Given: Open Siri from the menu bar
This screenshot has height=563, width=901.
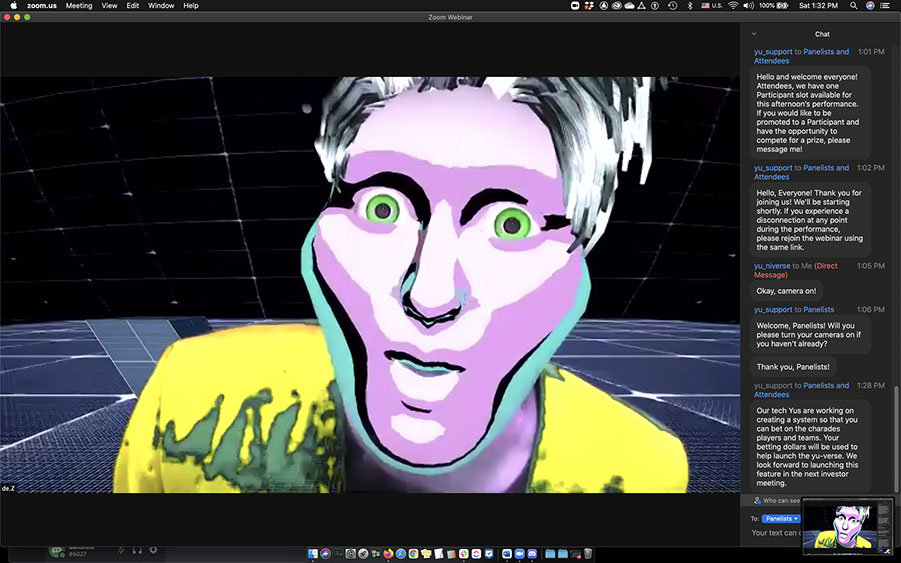Looking at the screenshot, I should tap(871, 6).
